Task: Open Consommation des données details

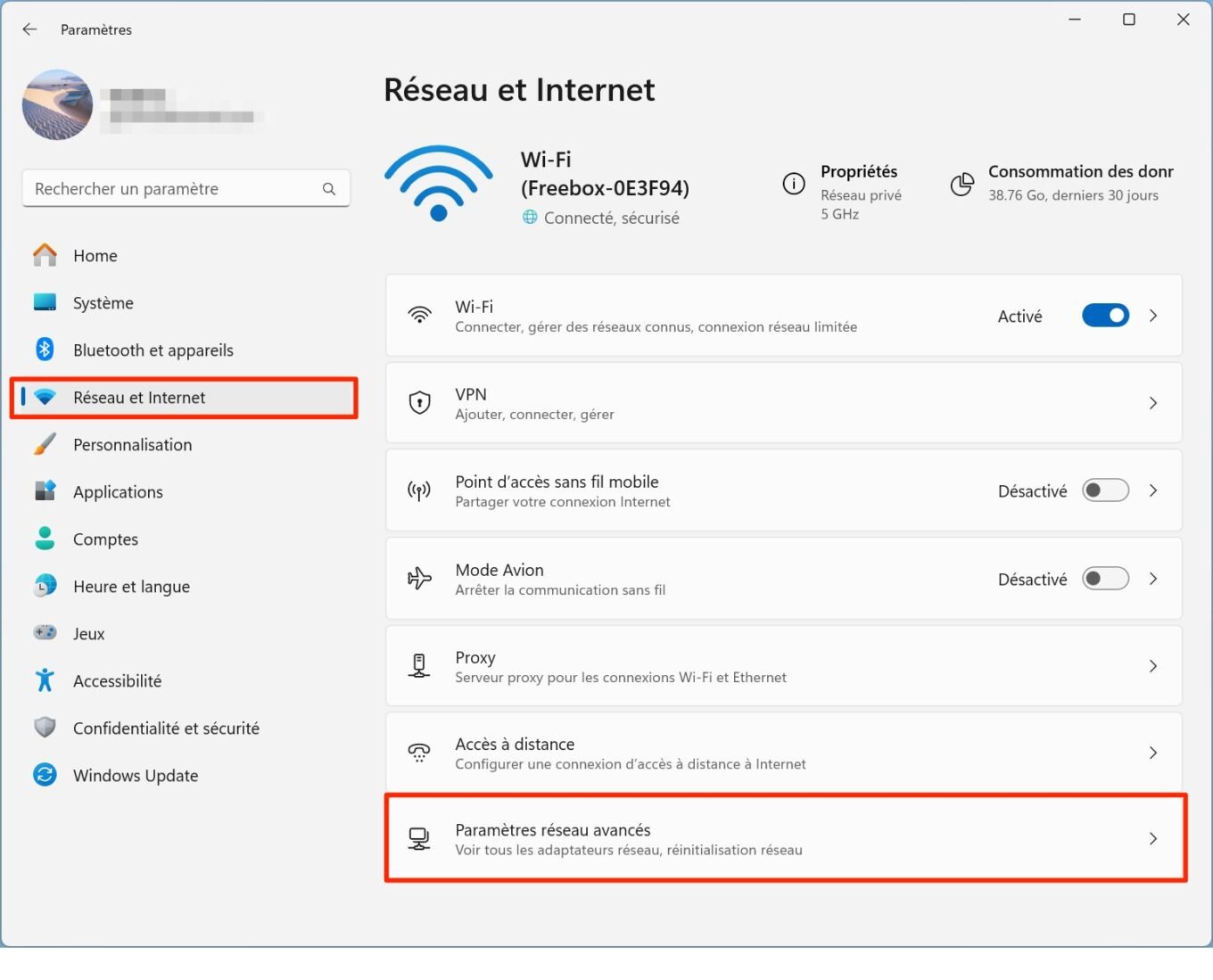Action: (x=1080, y=171)
